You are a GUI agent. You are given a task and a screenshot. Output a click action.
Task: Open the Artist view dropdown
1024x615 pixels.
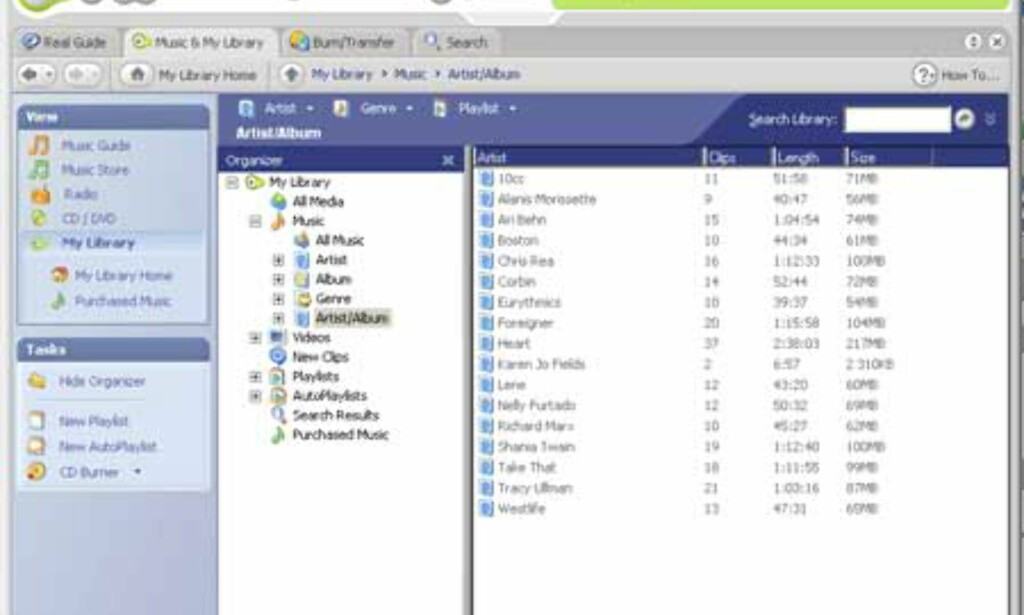310,108
